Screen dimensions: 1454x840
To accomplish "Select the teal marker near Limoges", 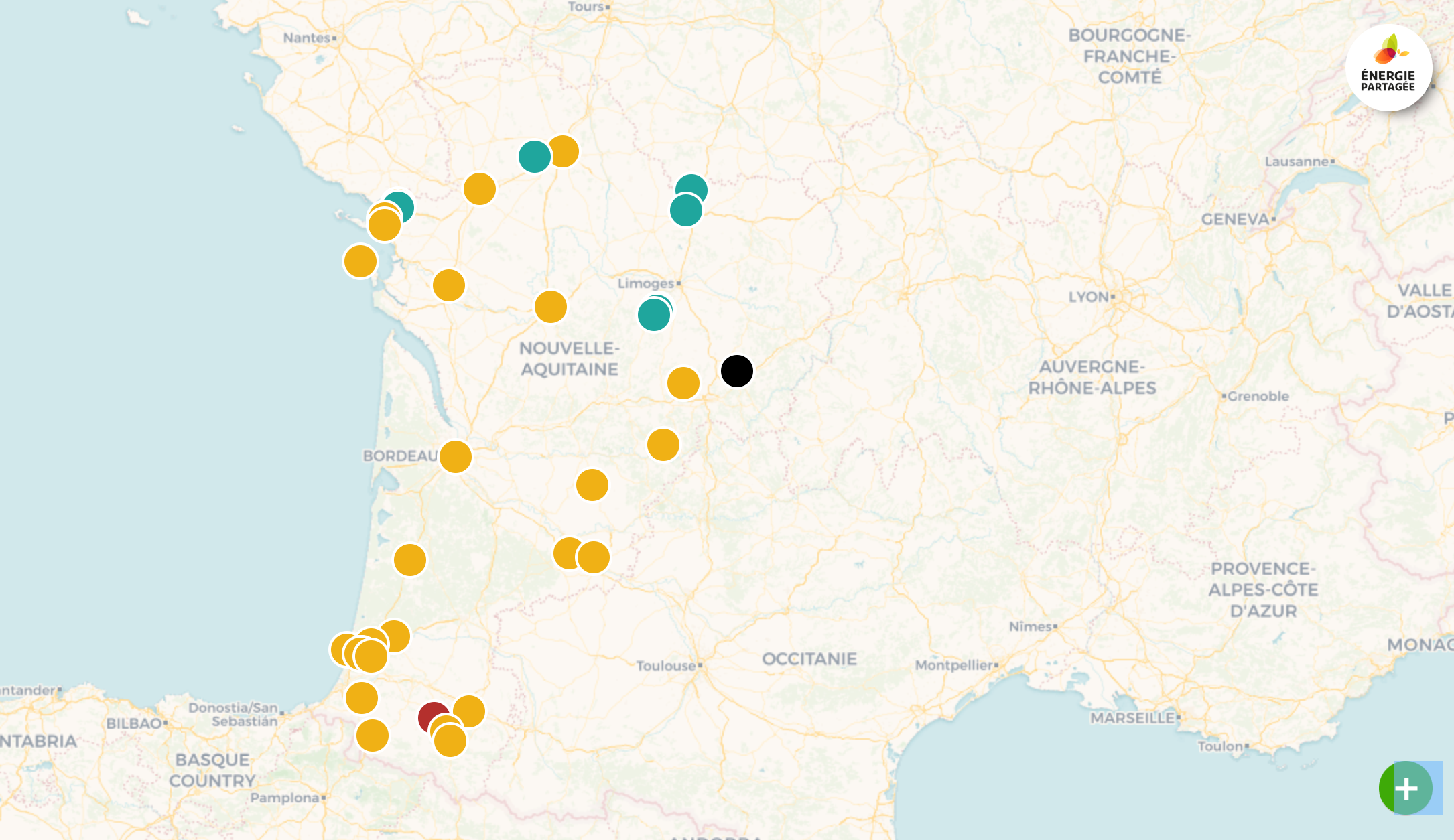I will pos(654,315).
